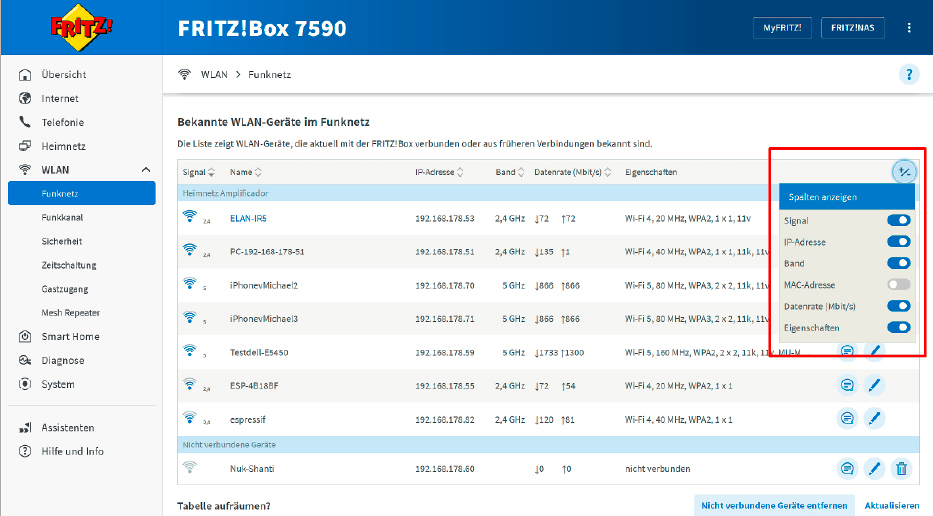Toggle the Datenrate (Mbit/s) column switch
The image size is (933, 516).
pyautogui.click(x=898, y=306)
